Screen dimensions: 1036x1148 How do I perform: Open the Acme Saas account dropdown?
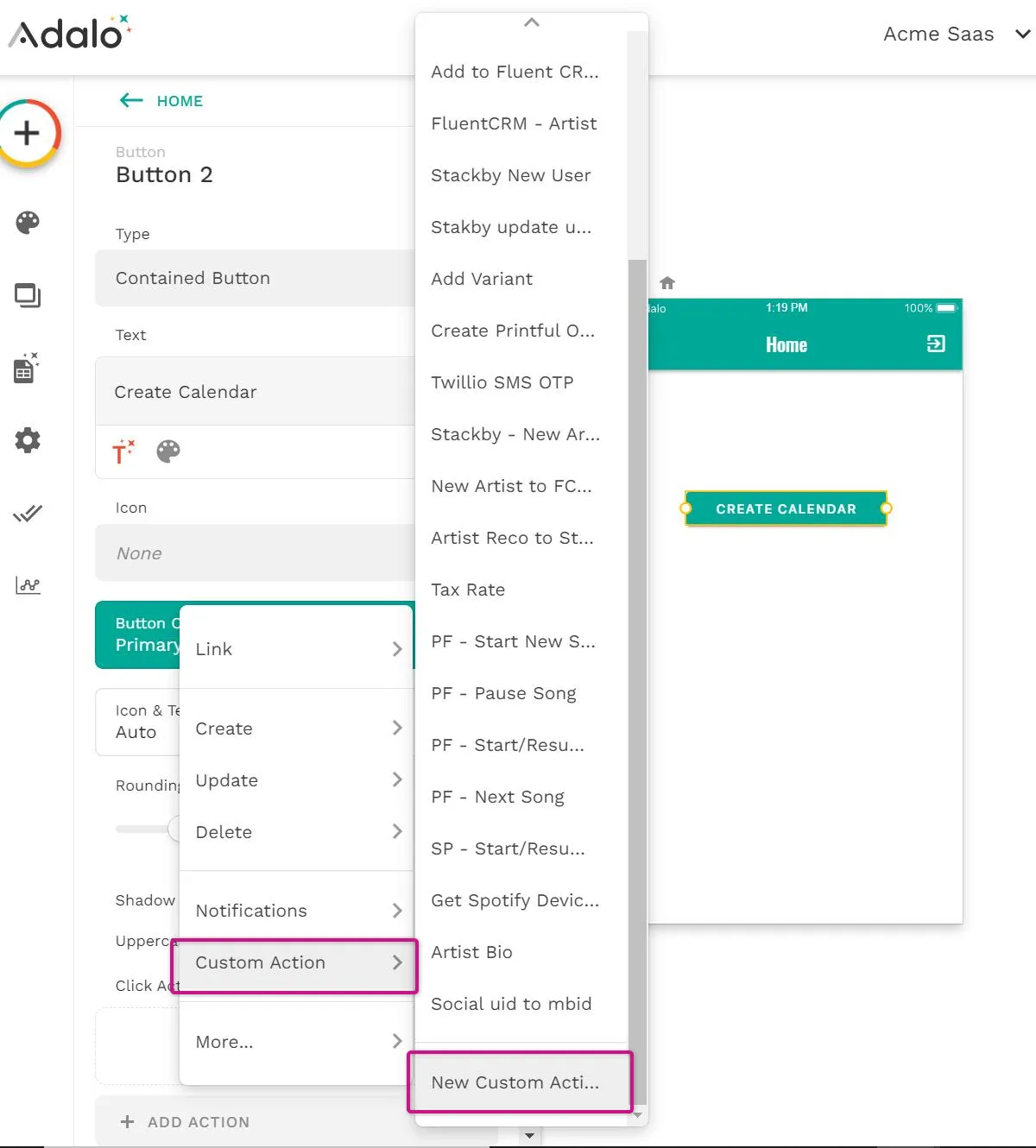[957, 35]
